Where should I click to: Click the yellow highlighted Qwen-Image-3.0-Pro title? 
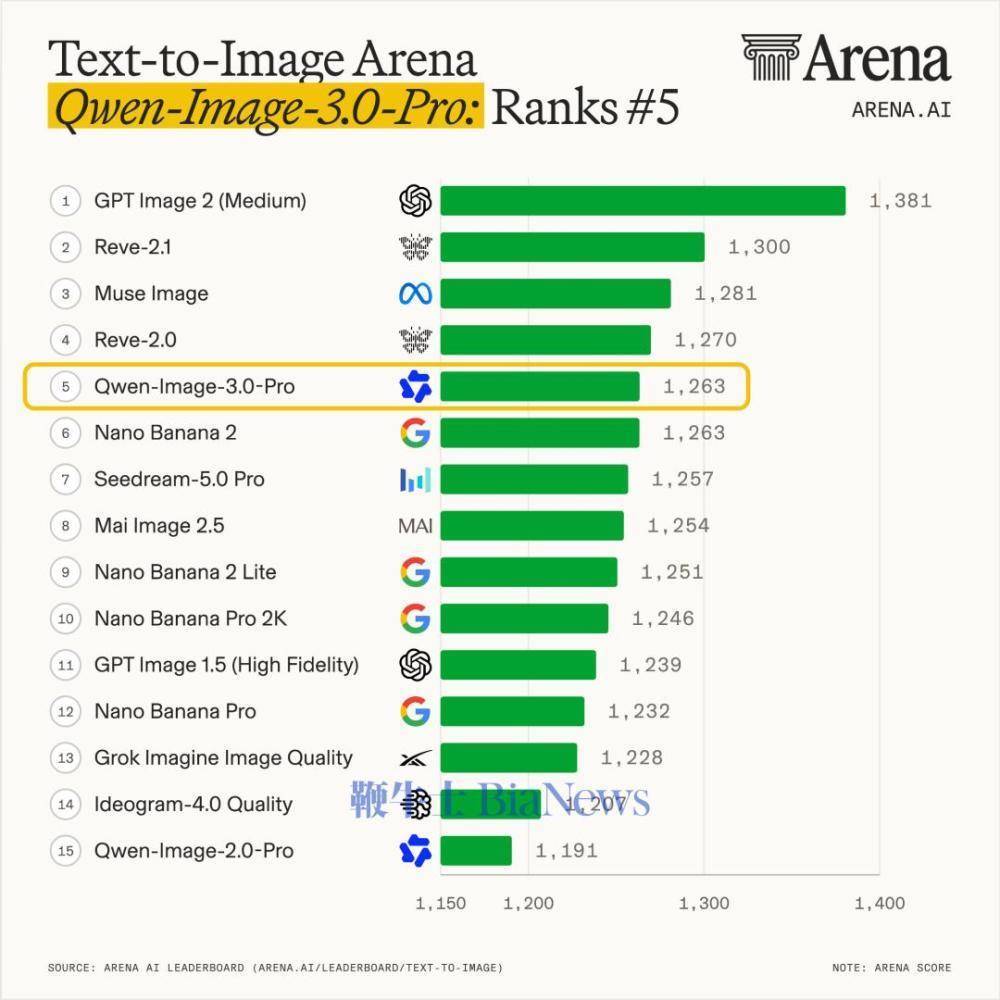pos(266,107)
